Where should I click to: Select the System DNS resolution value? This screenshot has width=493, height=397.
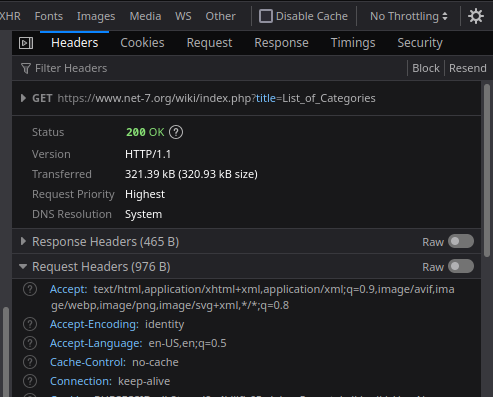coord(143,214)
